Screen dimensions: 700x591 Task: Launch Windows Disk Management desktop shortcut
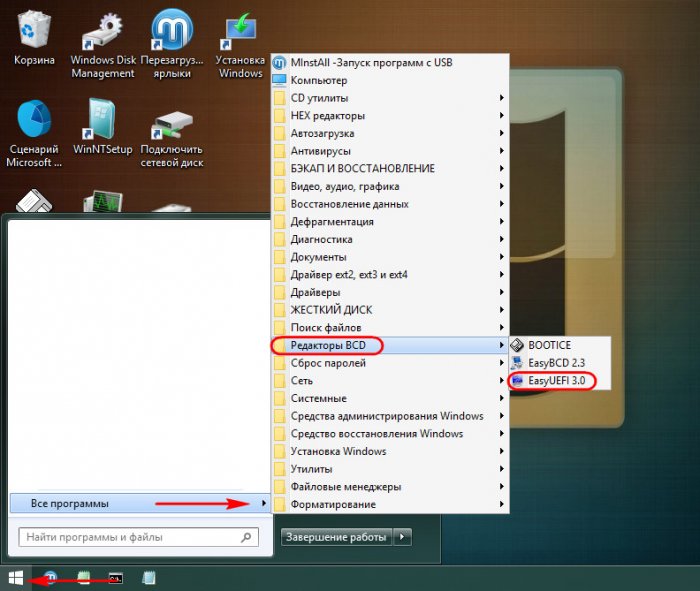click(103, 45)
